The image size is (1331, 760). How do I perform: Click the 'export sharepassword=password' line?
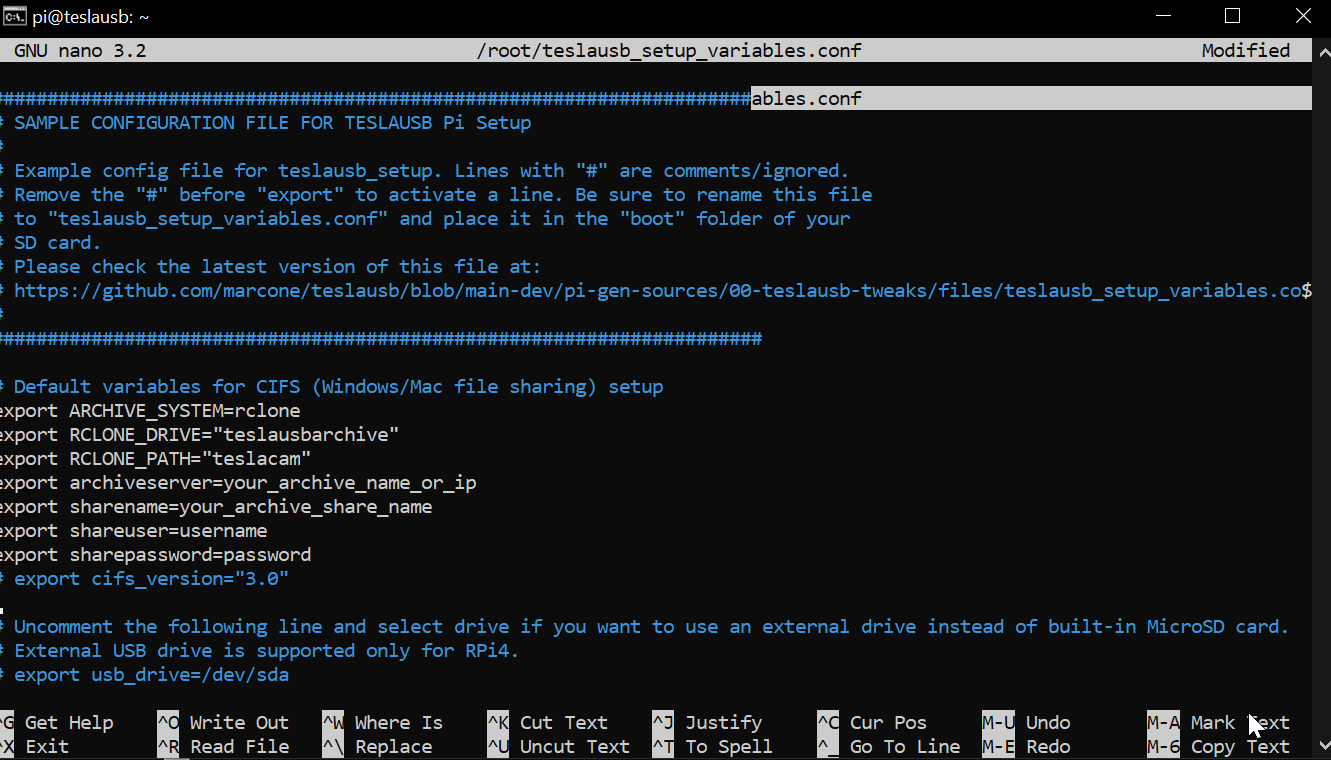[x=155, y=555]
